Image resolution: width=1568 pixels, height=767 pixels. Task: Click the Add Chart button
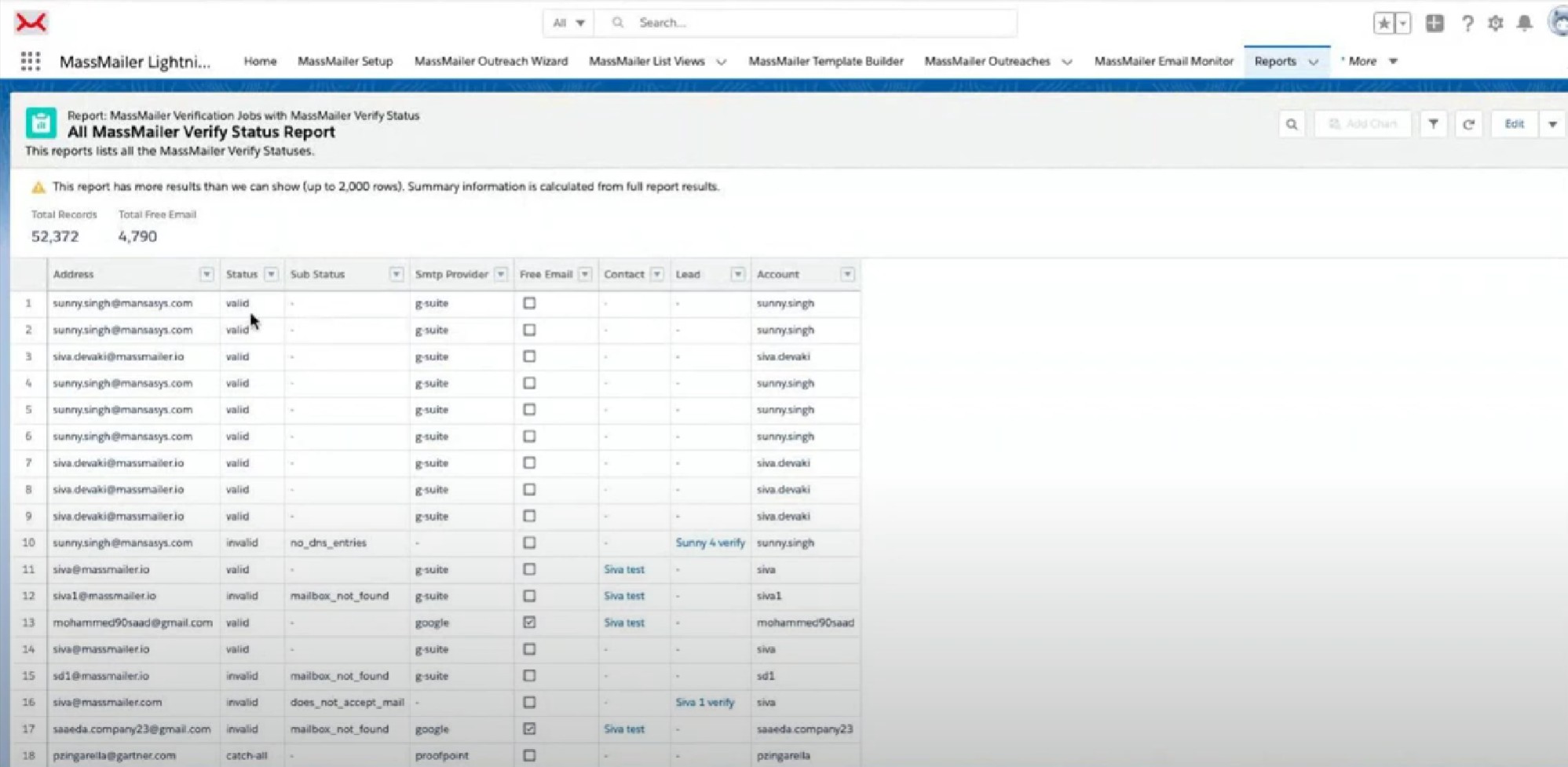1362,124
